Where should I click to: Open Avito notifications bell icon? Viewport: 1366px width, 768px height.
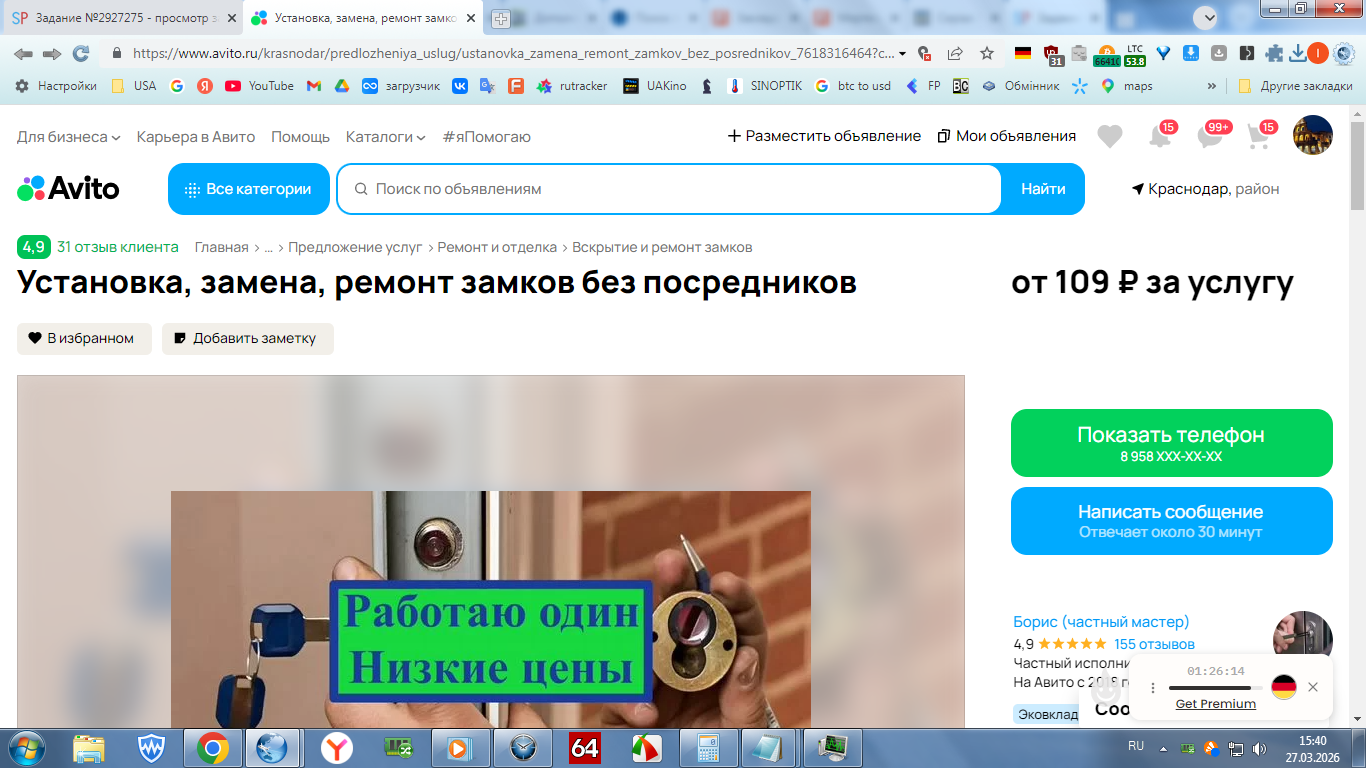(x=1160, y=136)
